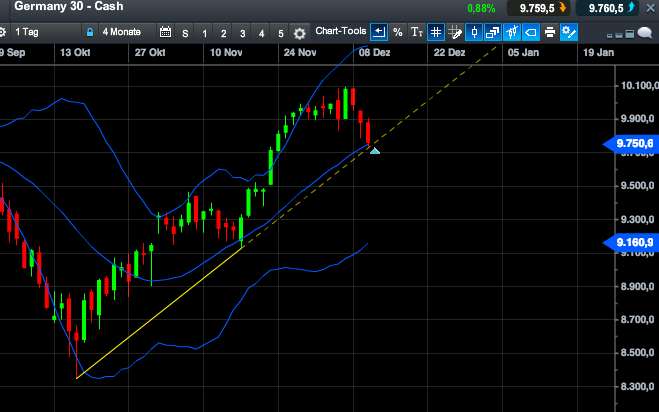Screen dimensions: 659x412
Task: Select the Text annotation tool
Action: coord(416,32)
